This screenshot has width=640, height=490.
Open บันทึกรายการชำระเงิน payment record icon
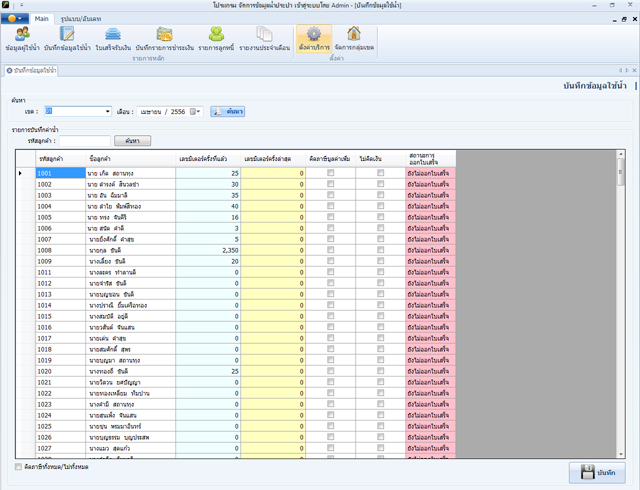(x=164, y=39)
